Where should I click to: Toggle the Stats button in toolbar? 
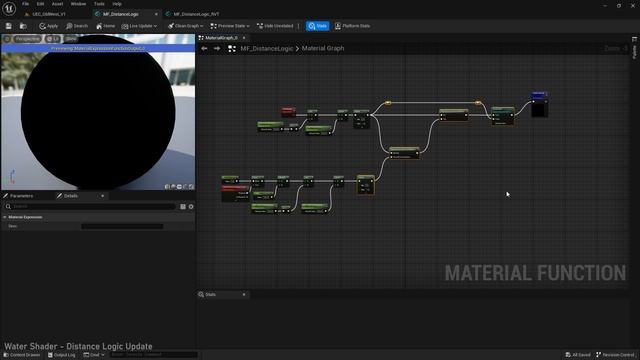click(x=318, y=26)
